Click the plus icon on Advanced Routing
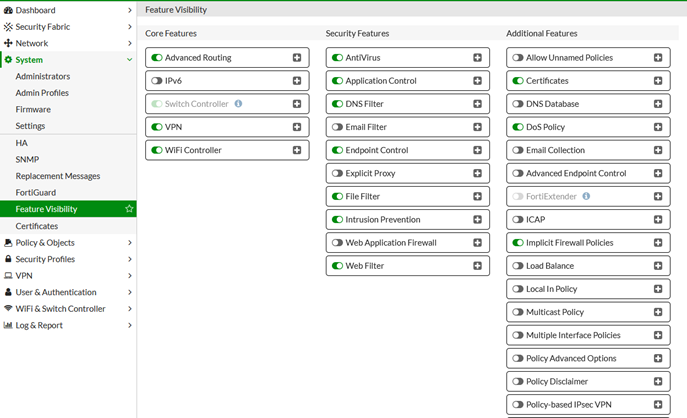This screenshot has height=418, width=687. coord(297,58)
